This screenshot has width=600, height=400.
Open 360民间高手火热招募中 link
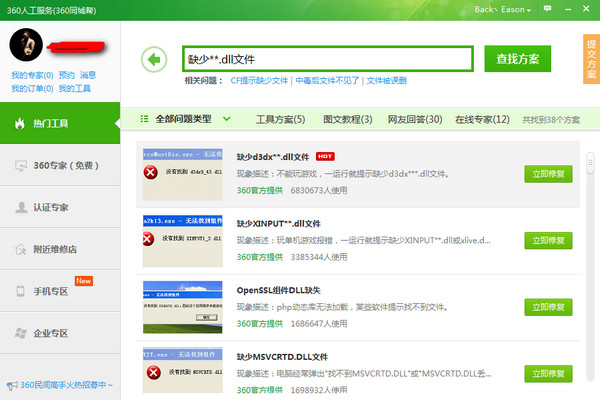click(x=66, y=385)
